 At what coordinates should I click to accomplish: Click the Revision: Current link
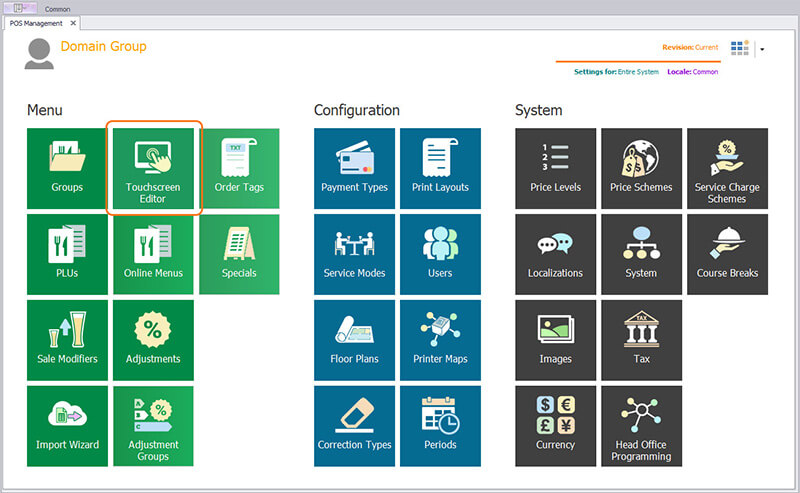pyautogui.click(x=691, y=47)
